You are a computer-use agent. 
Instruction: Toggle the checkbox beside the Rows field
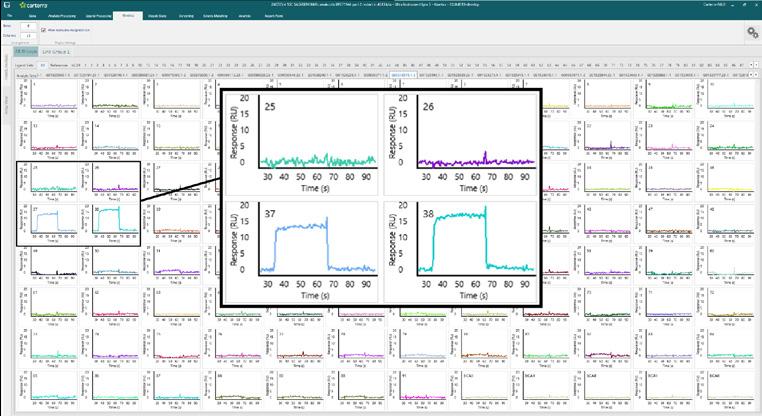[43, 30]
